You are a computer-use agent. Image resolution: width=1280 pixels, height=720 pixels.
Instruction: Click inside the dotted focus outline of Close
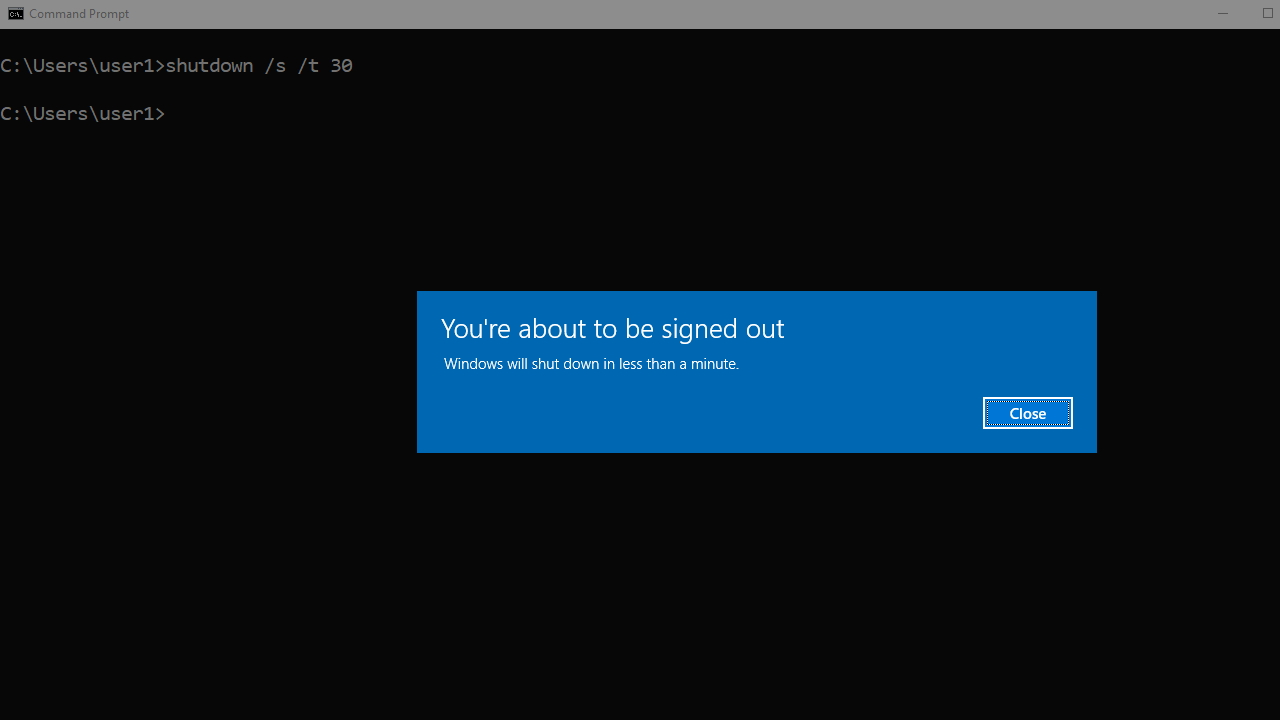[1027, 413]
